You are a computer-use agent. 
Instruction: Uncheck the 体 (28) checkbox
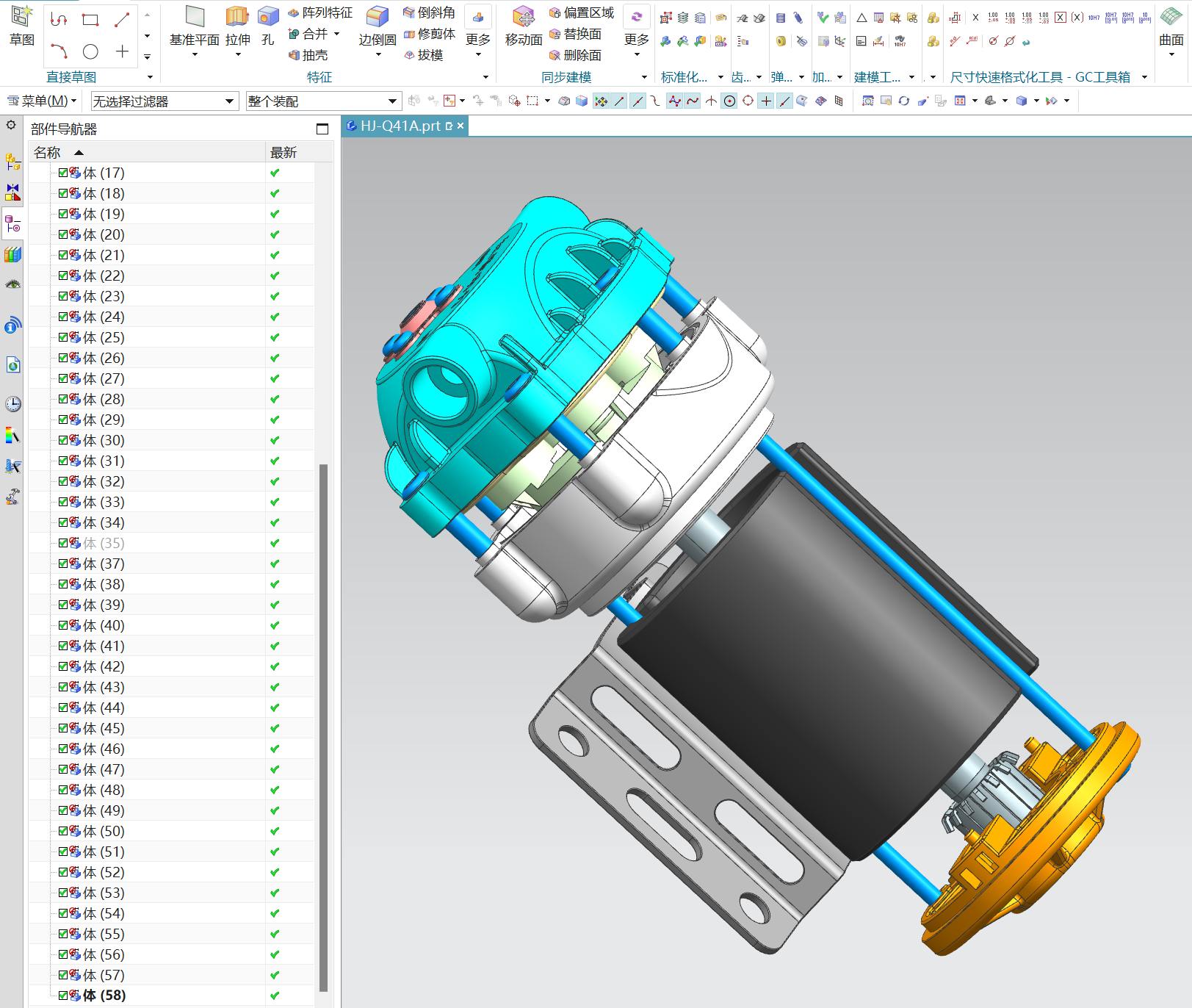pos(63,399)
